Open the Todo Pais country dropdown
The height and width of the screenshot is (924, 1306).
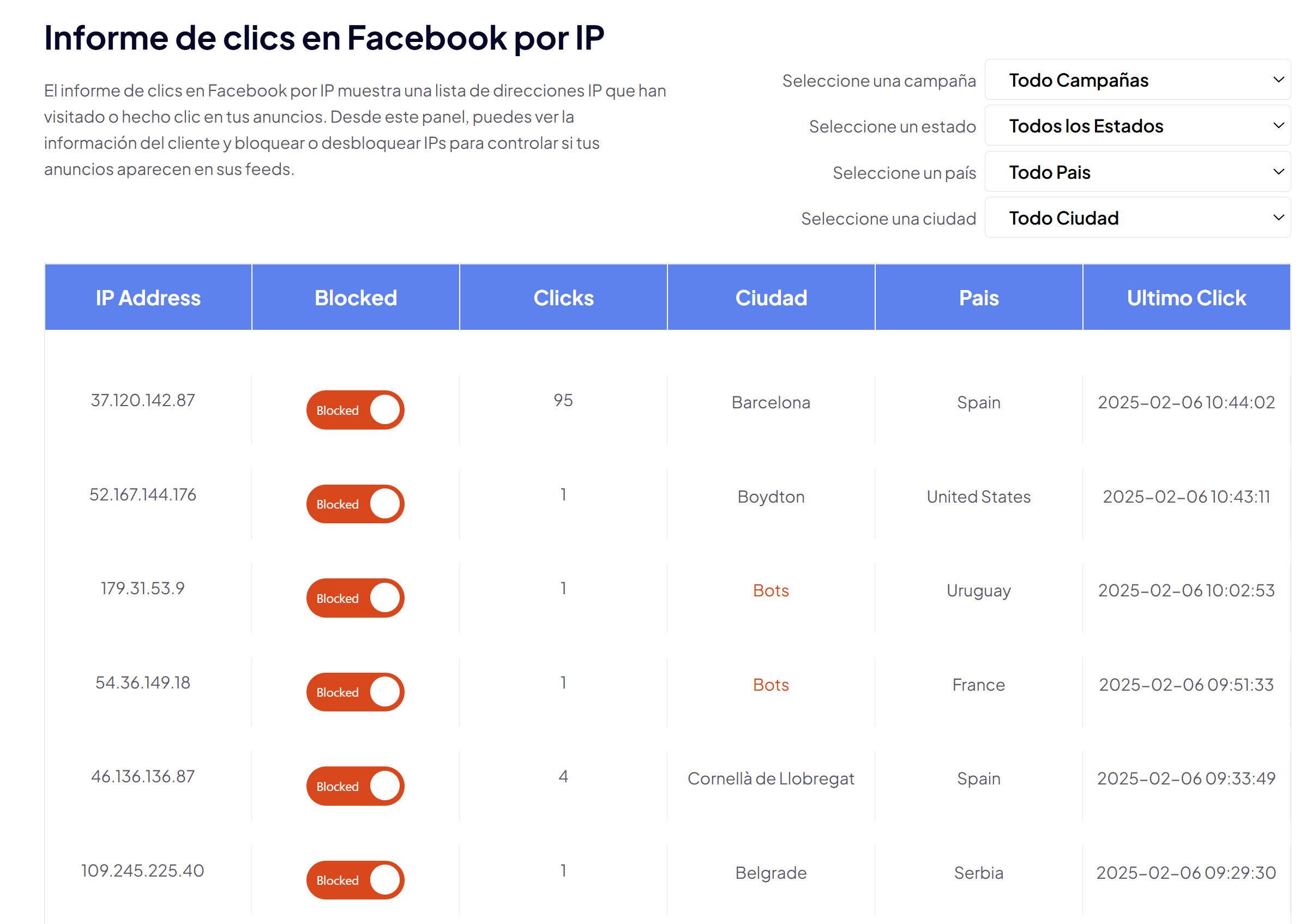coord(1137,172)
